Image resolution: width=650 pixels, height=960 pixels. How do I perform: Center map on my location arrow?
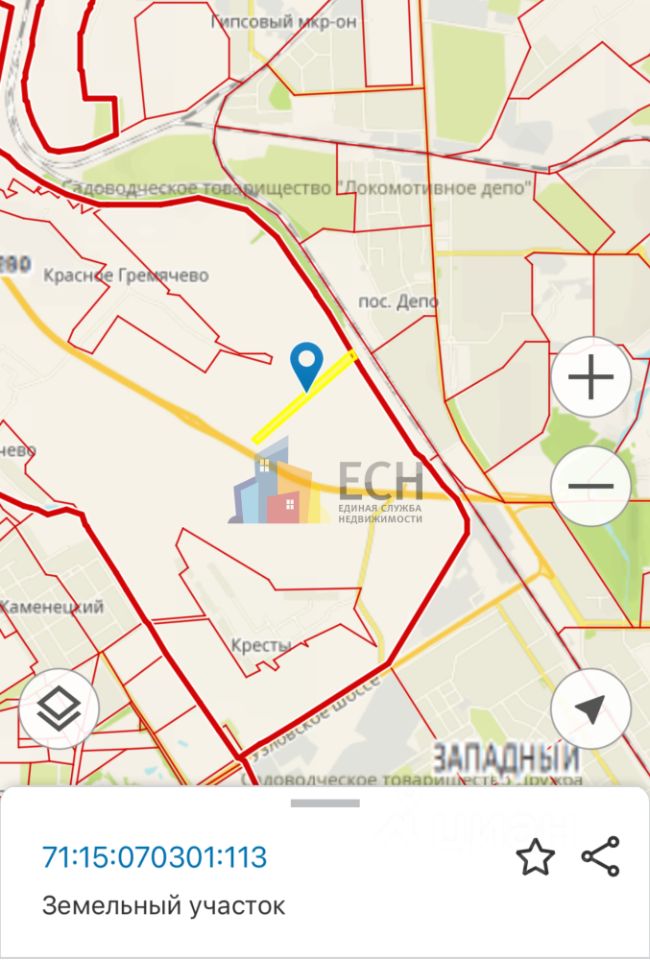591,709
